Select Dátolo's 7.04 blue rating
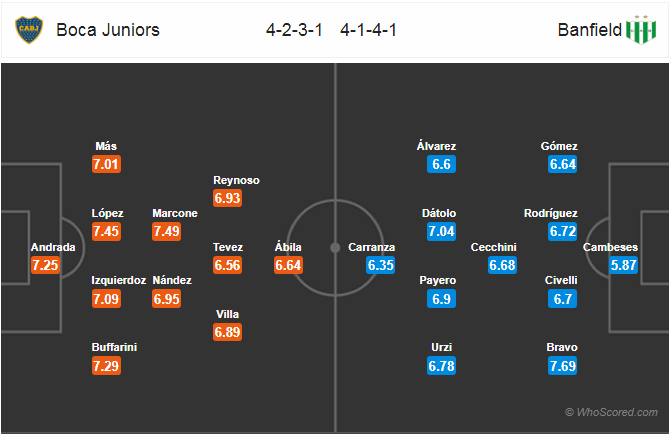Screen dimensions: 671x434 coord(441,232)
